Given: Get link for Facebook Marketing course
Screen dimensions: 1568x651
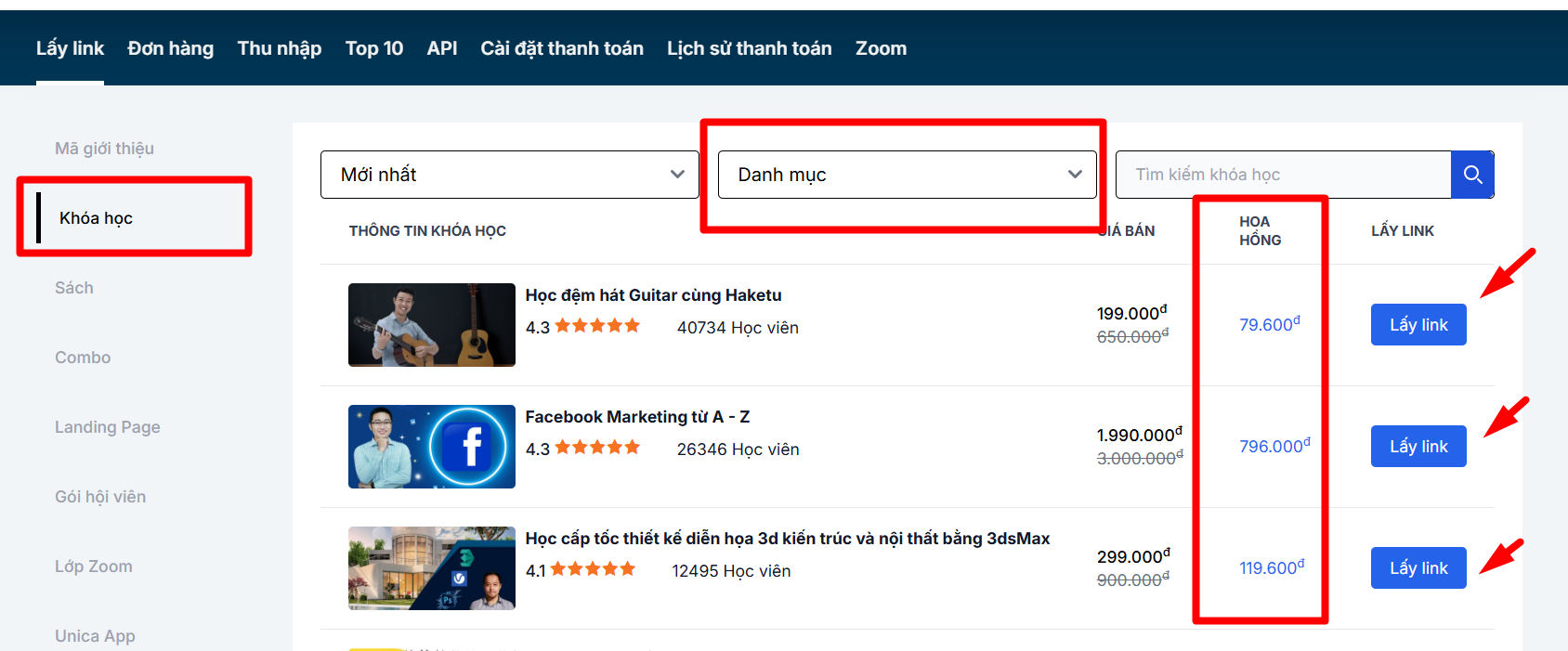Looking at the screenshot, I should [1418, 447].
